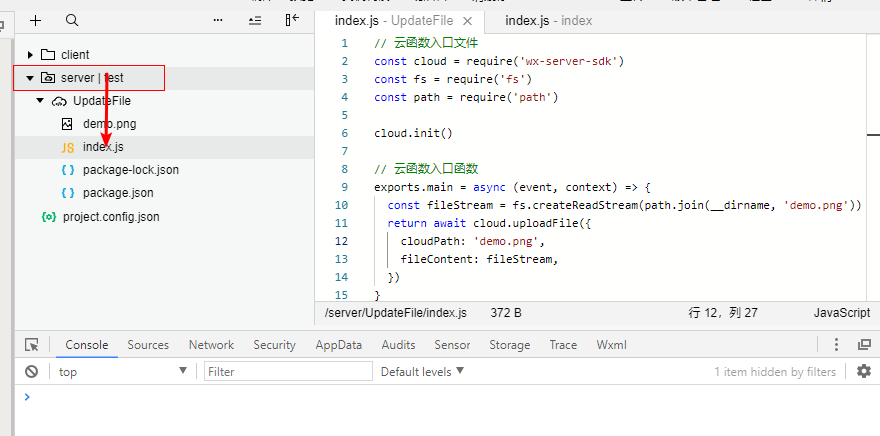Switch to the Network tab
The height and width of the screenshot is (436, 880).
pyautogui.click(x=211, y=345)
